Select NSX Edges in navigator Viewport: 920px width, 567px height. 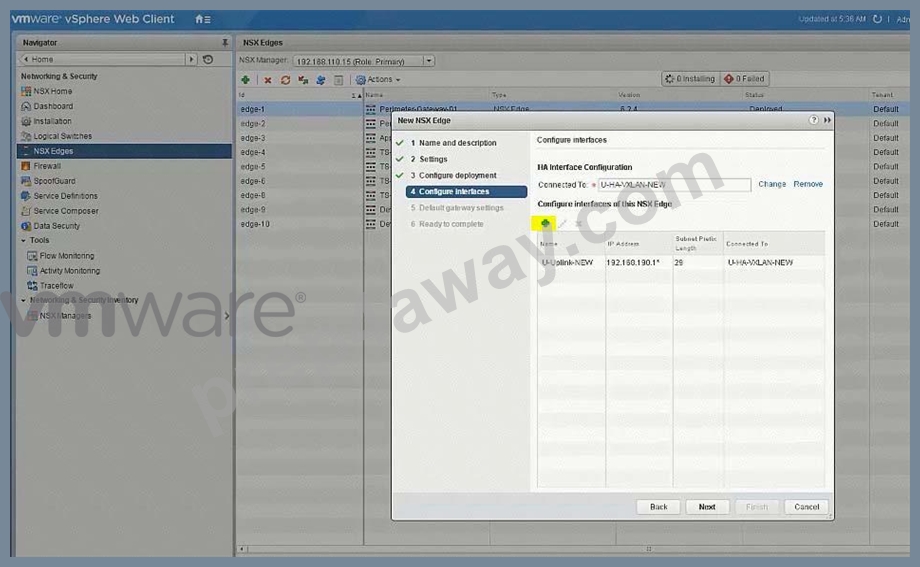pos(124,151)
